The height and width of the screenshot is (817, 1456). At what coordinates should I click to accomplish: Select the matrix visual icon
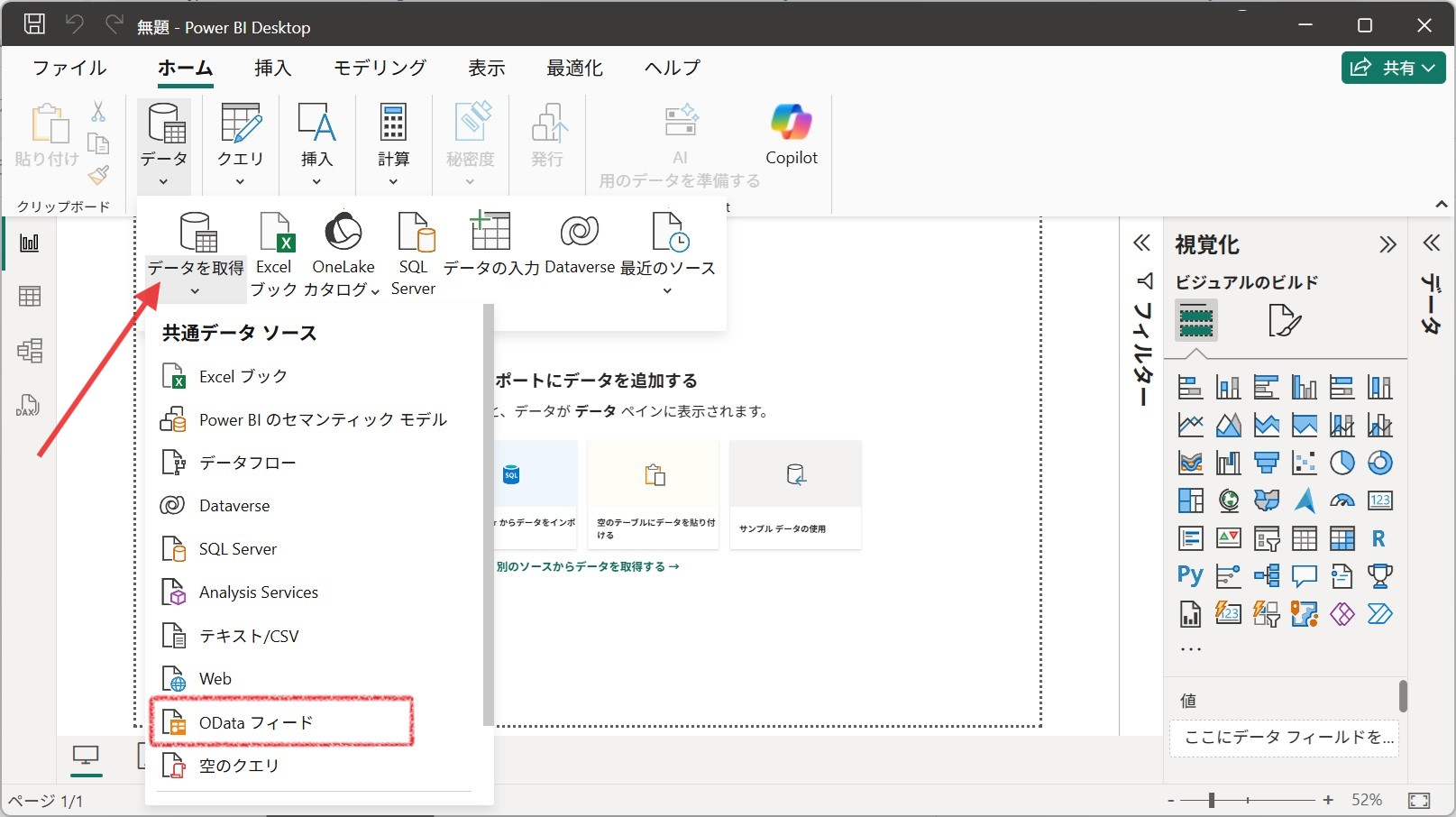(x=1342, y=538)
